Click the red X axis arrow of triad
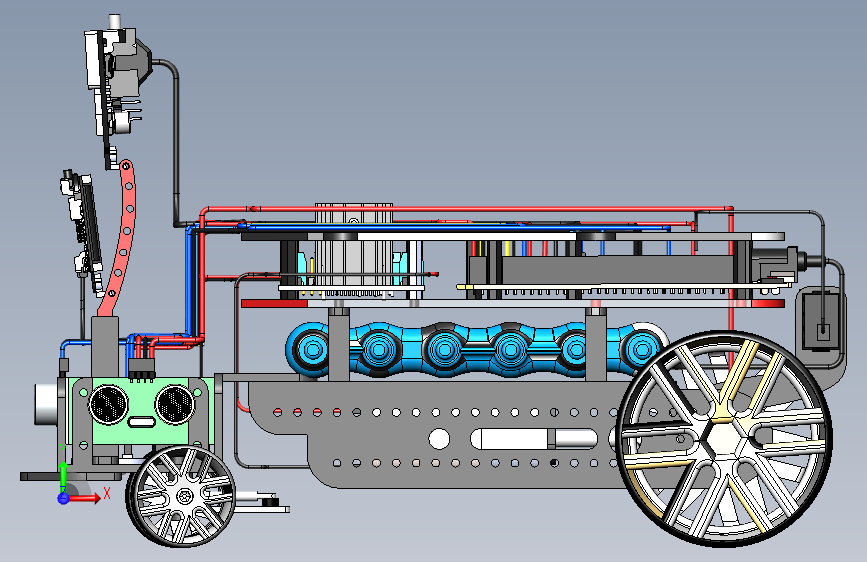This screenshot has width=867, height=562. coord(87,498)
